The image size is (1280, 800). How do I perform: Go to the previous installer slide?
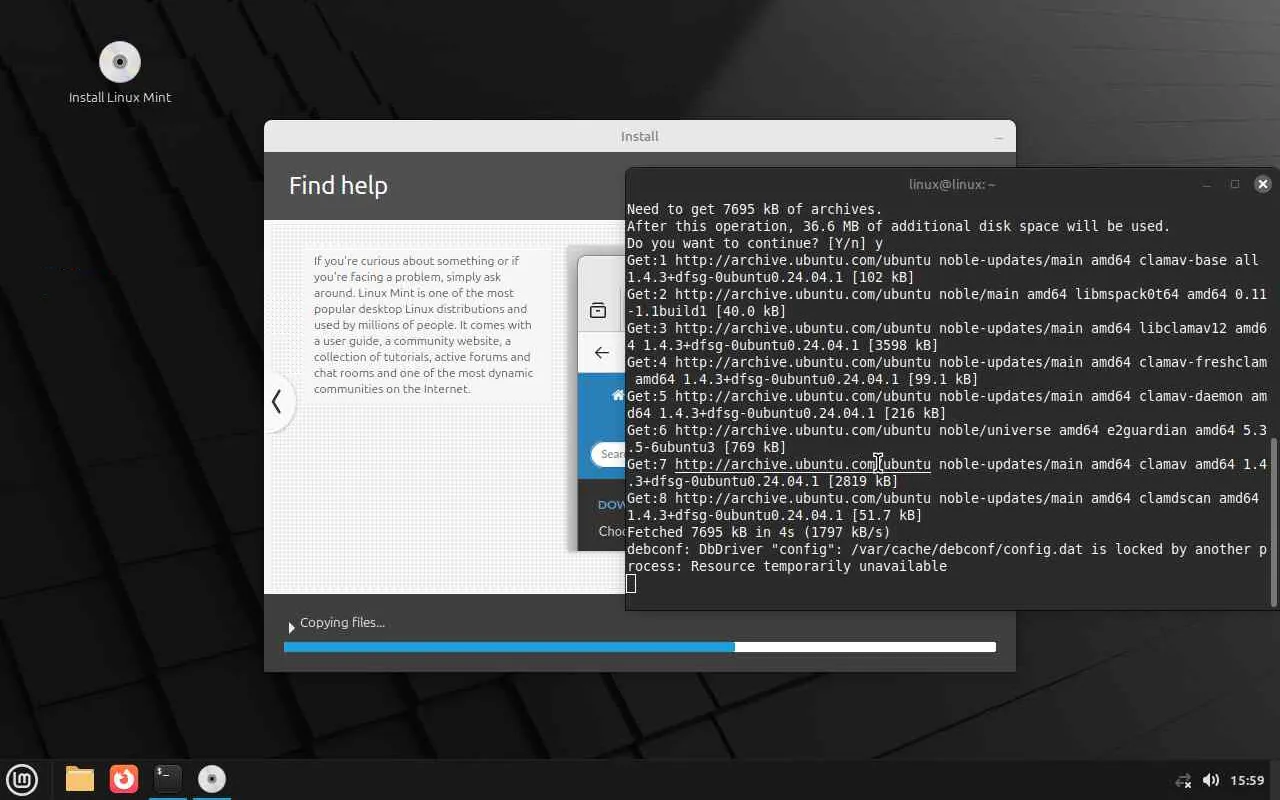pyautogui.click(x=277, y=402)
